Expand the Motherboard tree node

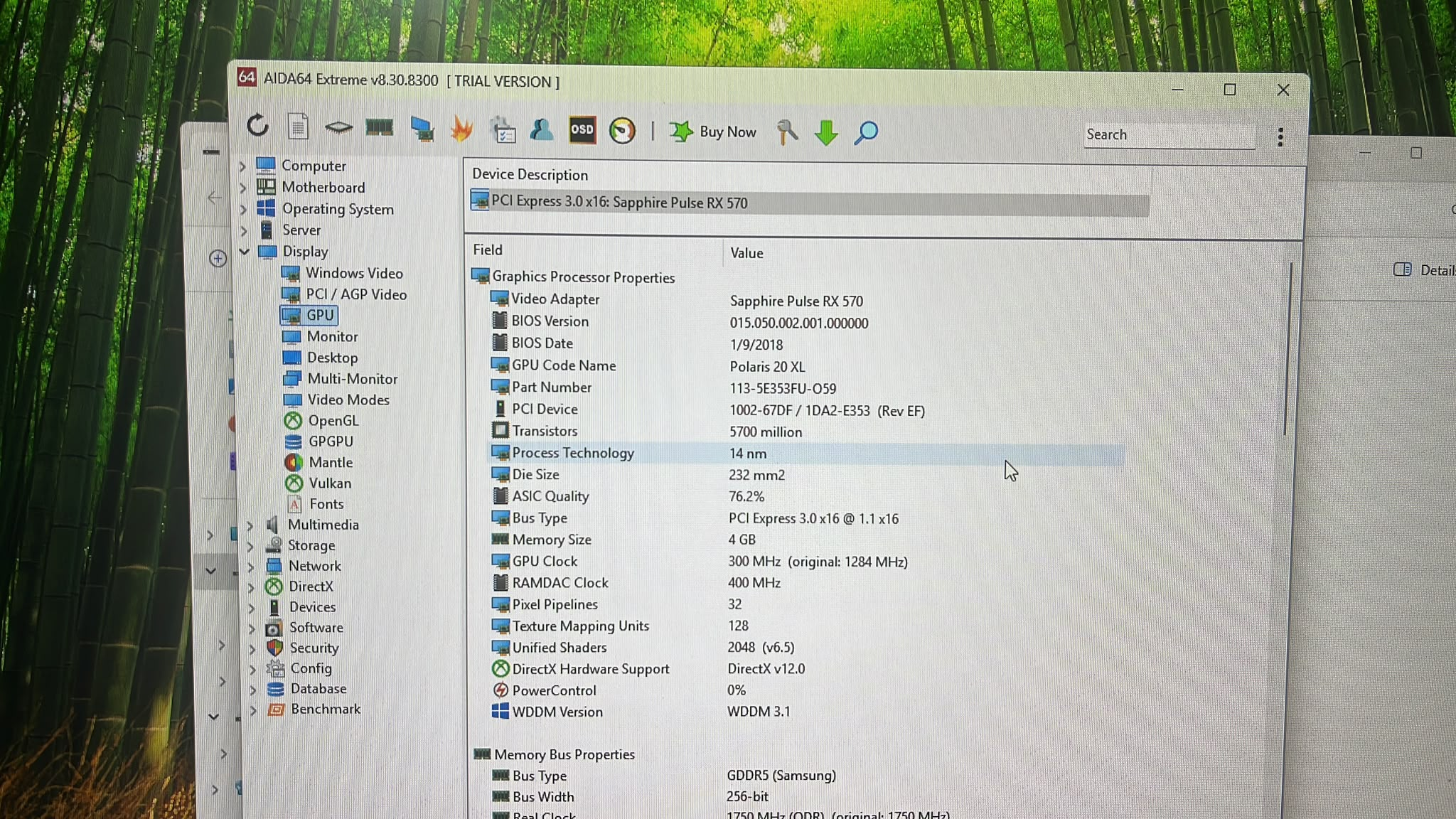[x=243, y=188]
